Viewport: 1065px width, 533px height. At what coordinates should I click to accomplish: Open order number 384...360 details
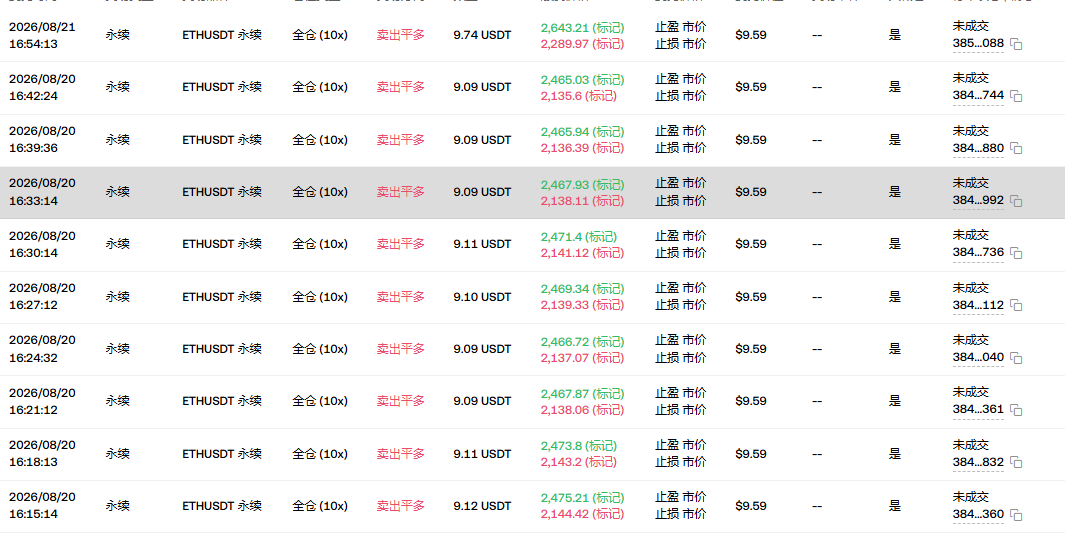(x=978, y=514)
